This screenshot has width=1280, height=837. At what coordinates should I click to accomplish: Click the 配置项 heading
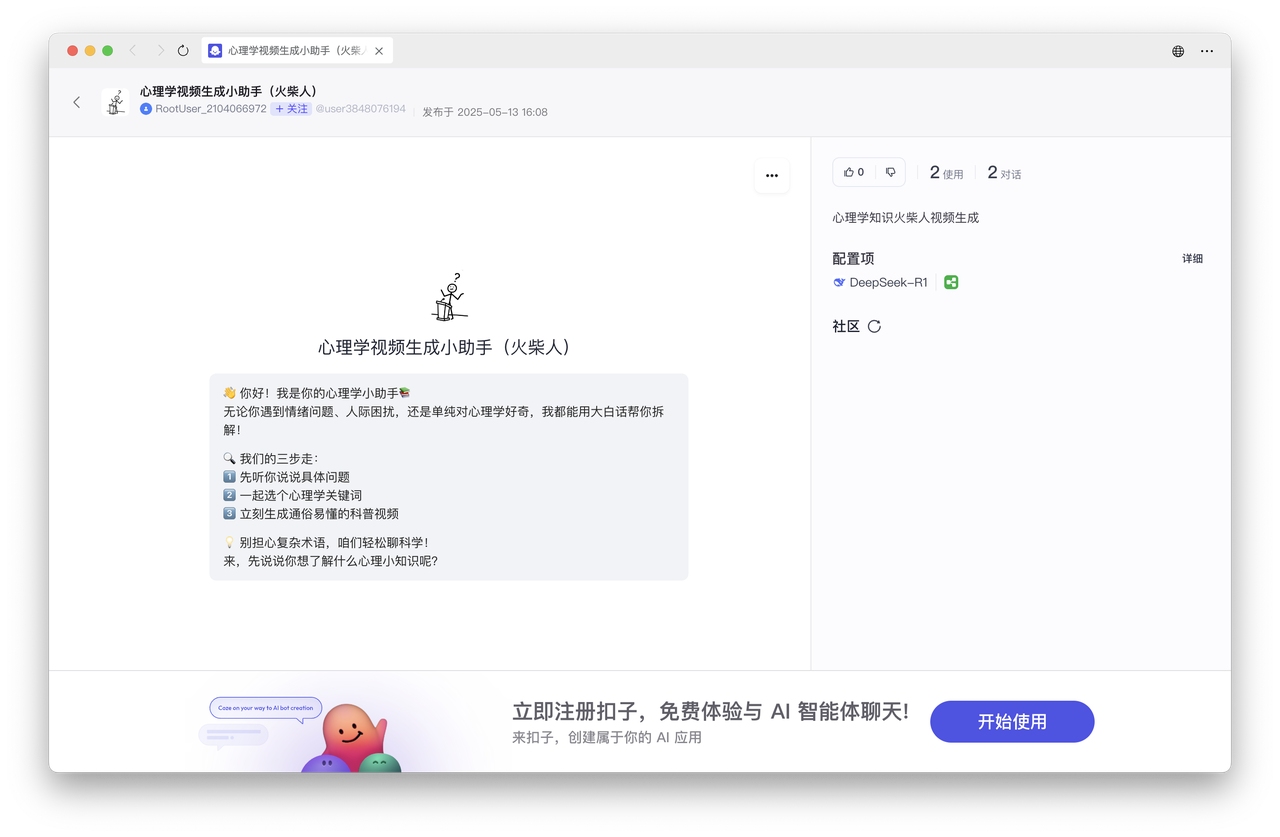tap(853, 258)
